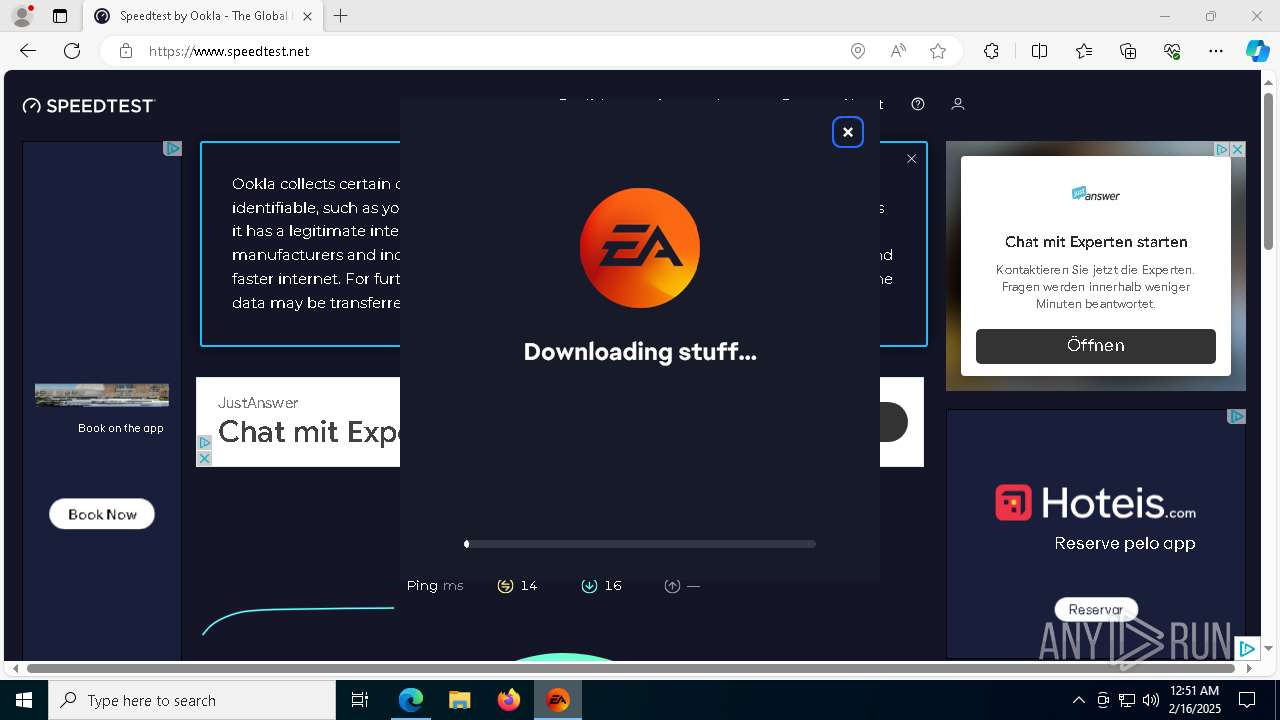
Task: Dismiss the Ookla privacy notice with X
Action: click(x=911, y=159)
